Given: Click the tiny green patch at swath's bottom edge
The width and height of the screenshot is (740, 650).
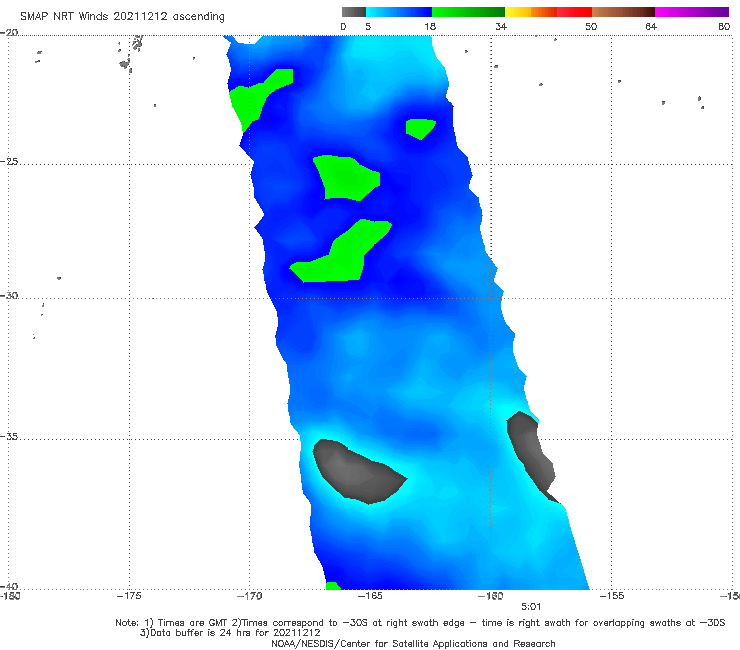Looking at the screenshot, I should pyautogui.click(x=333, y=586).
